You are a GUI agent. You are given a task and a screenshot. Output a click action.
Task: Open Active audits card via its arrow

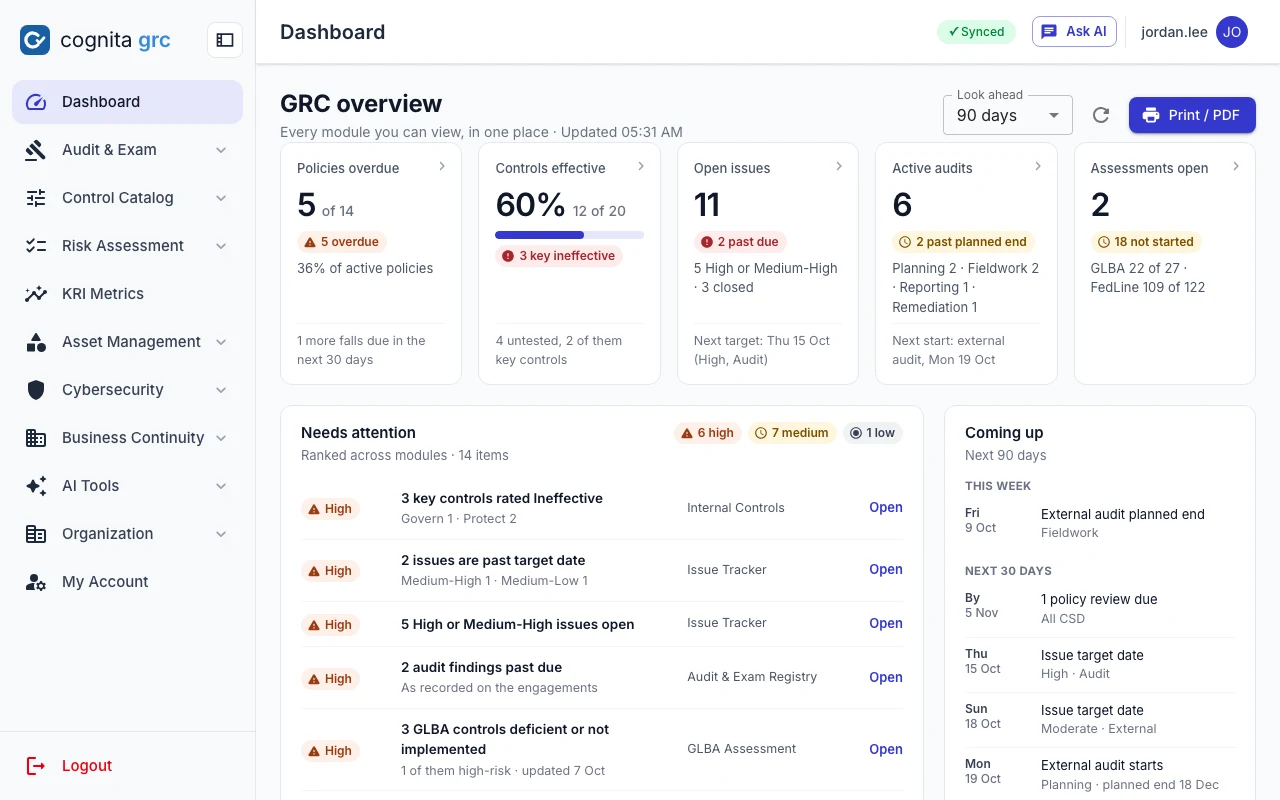point(1038,167)
